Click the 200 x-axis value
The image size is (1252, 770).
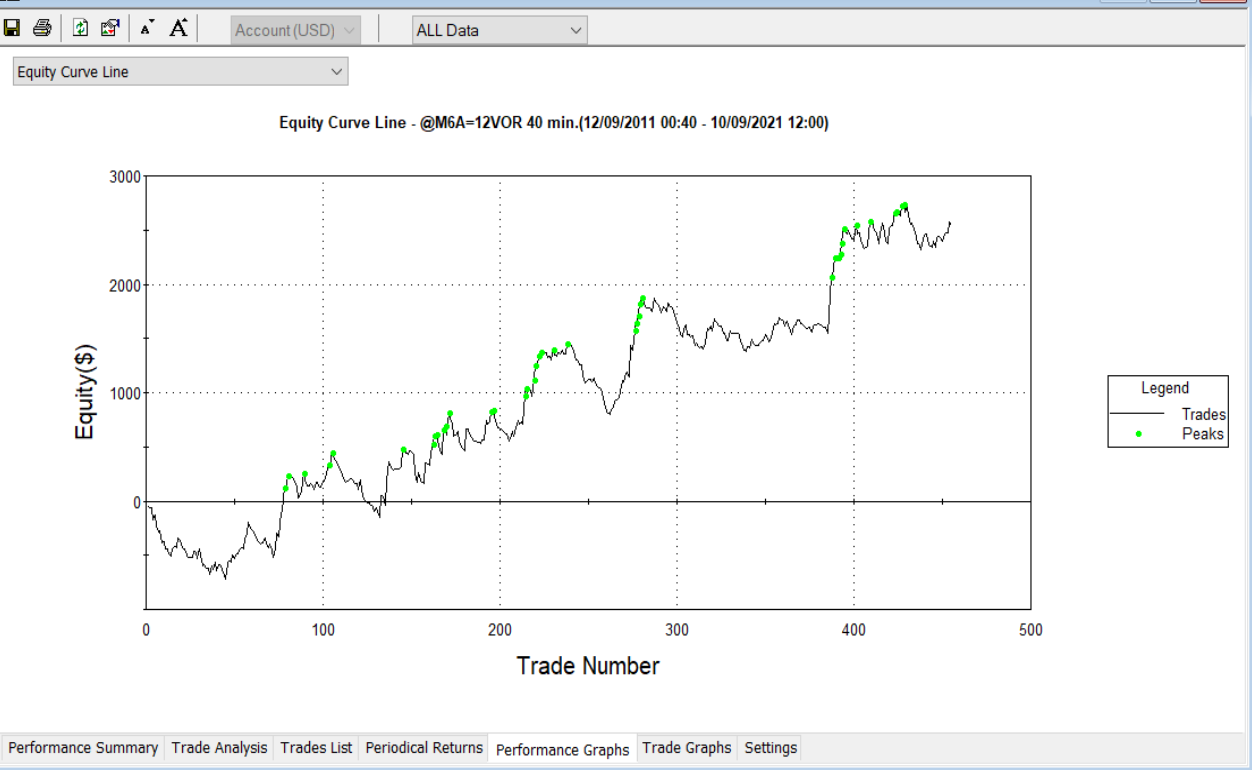(x=499, y=630)
